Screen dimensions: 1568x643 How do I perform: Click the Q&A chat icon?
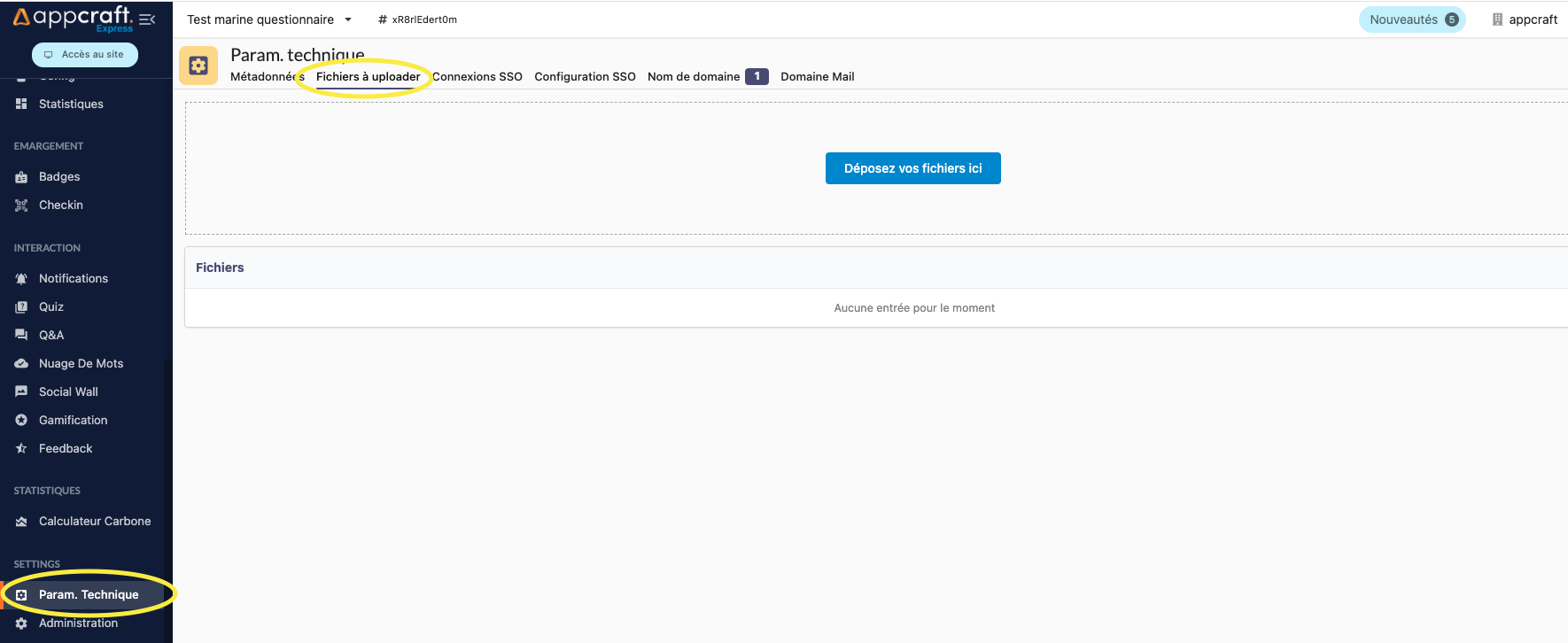tap(21, 335)
